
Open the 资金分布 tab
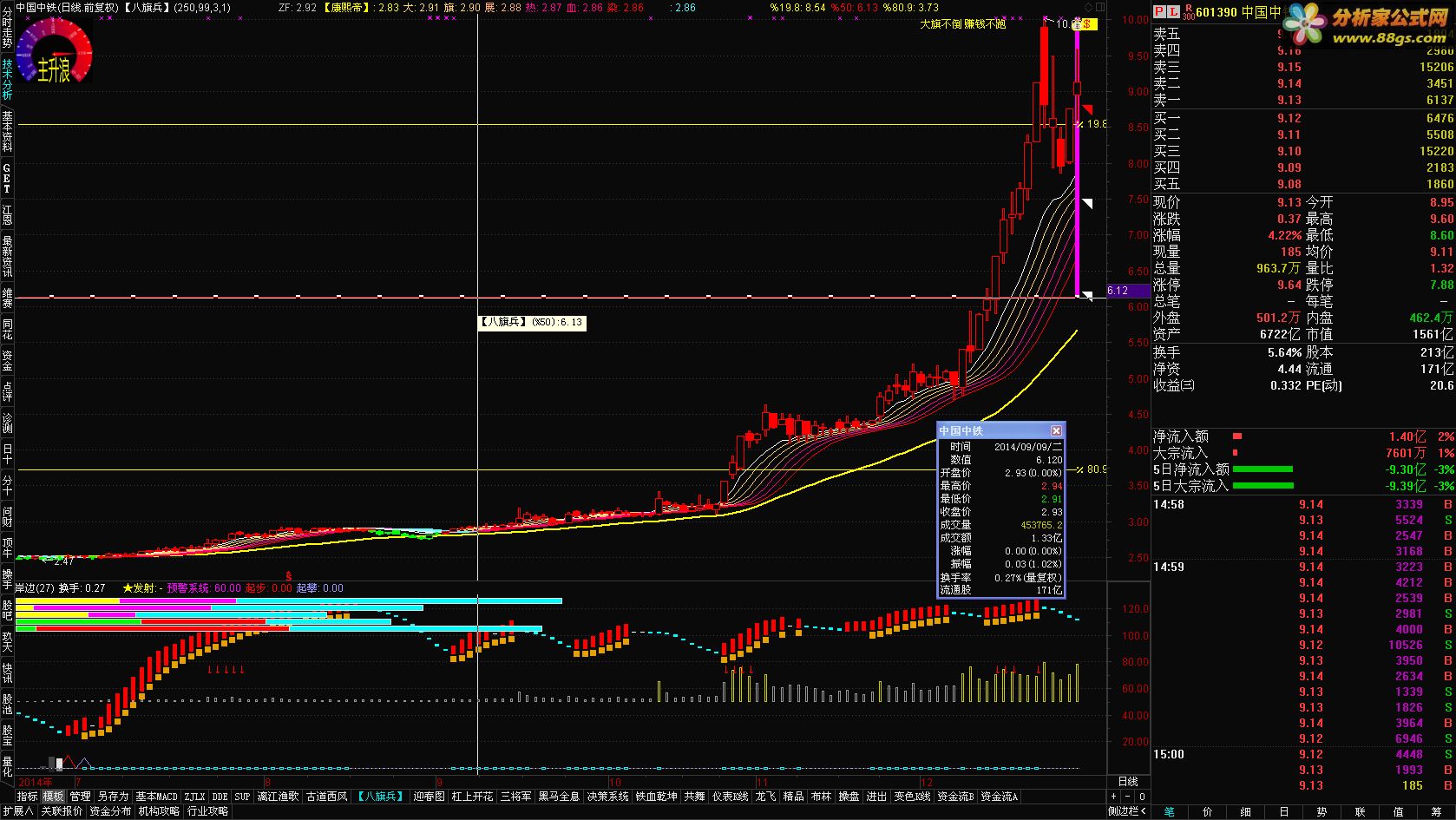pyautogui.click(x=110, y=811)
